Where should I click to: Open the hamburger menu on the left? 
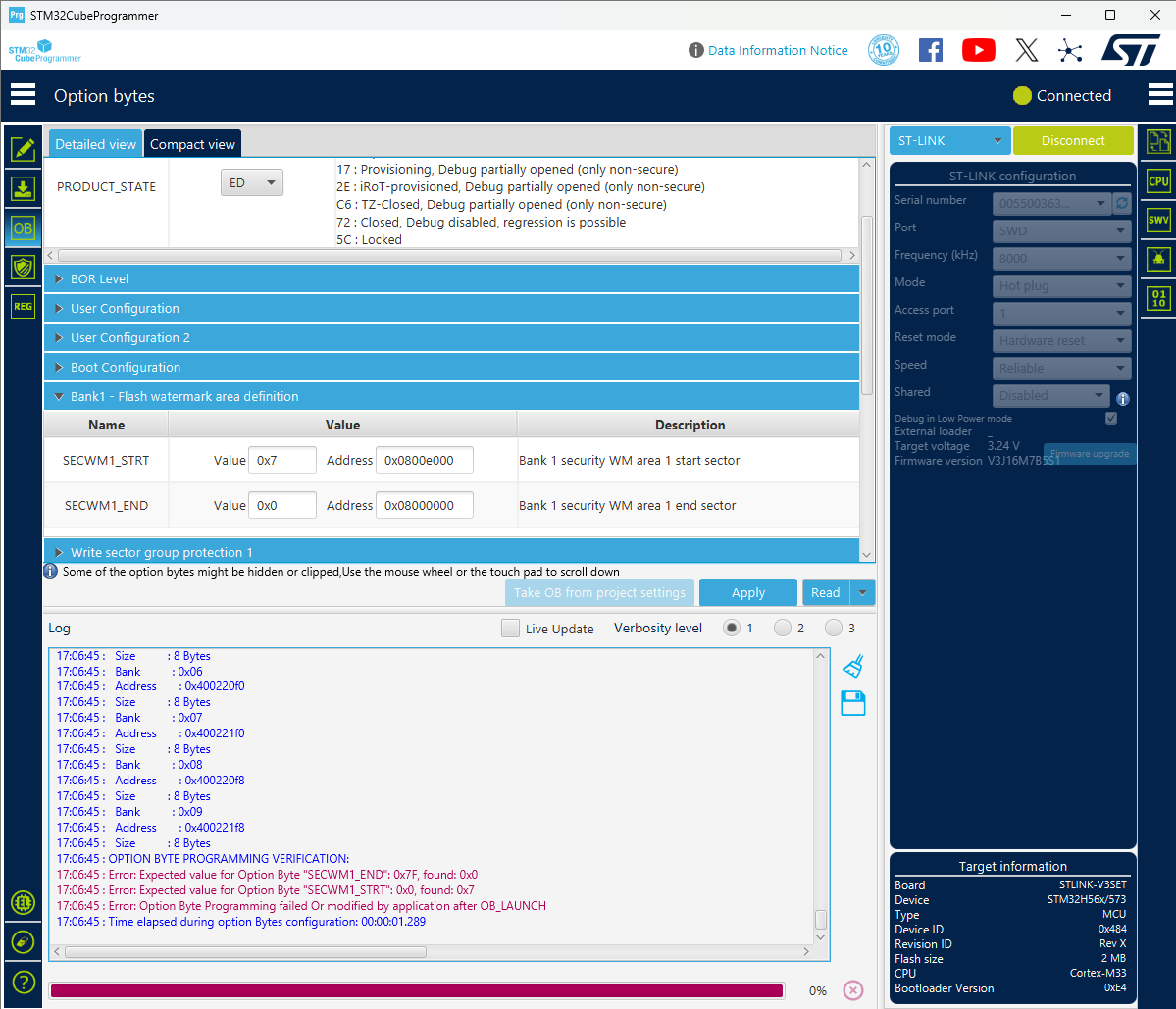[22, 94]
